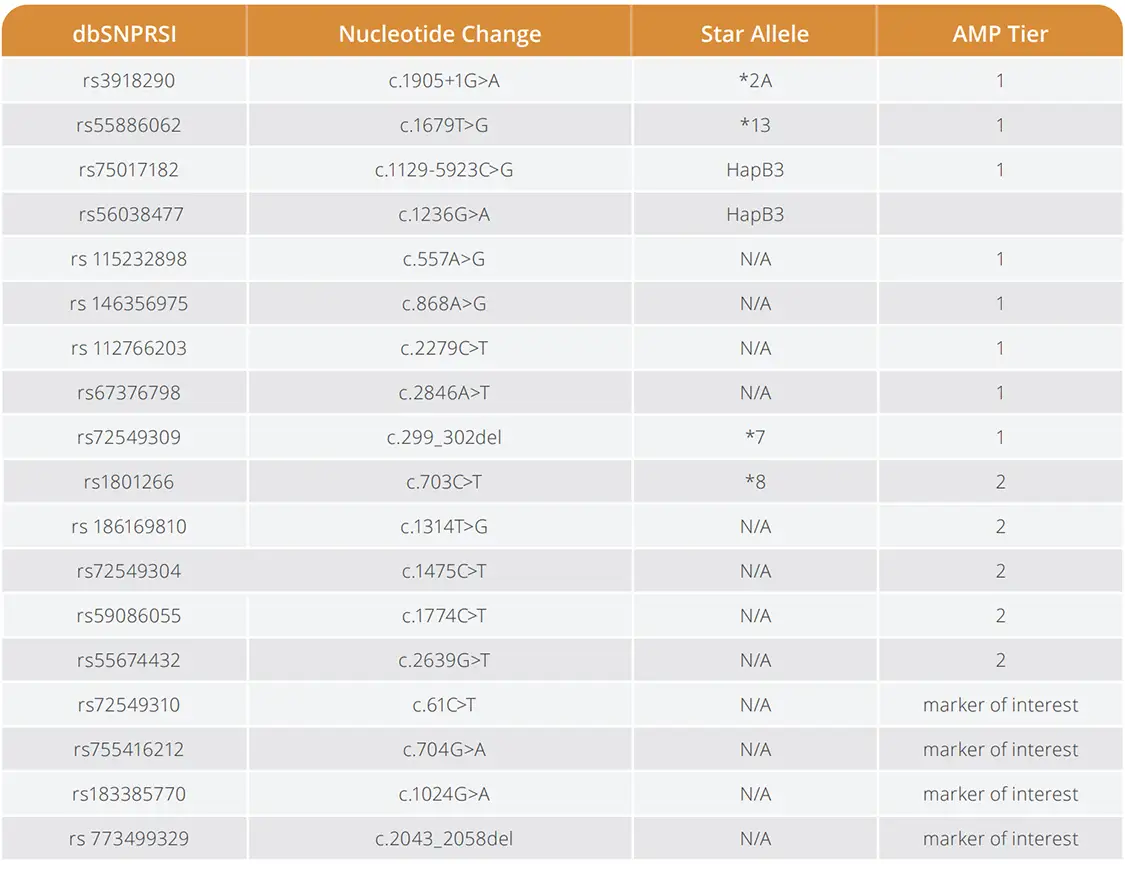The width and height of the screenshot is (1125, 890).
Task: Select the rs755416212 identifier
Action: (x=128, y=750)
